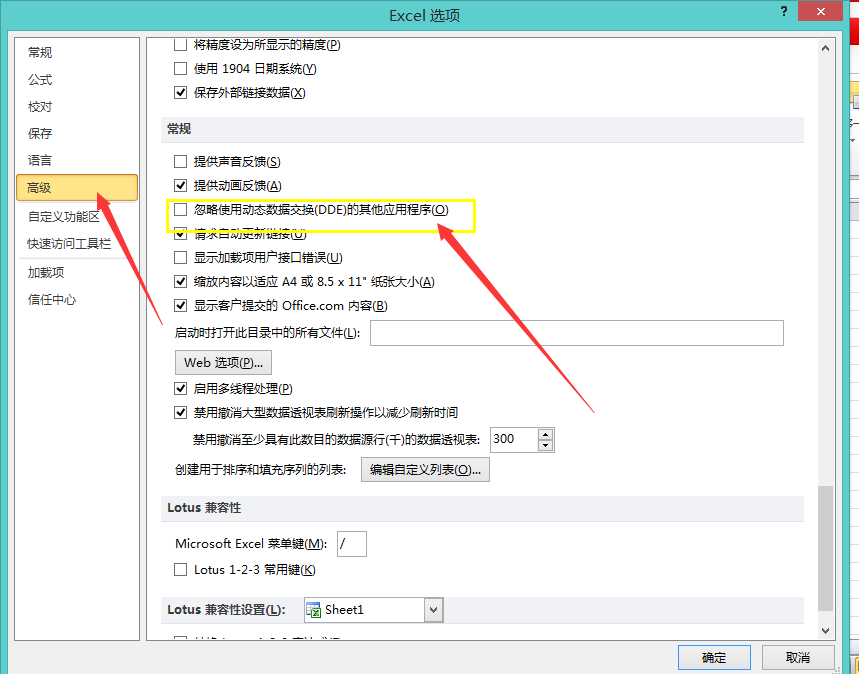Check Lotus 1-2-3 常用键 box
The height and width of the screenshot is (674, 859).
181,570
